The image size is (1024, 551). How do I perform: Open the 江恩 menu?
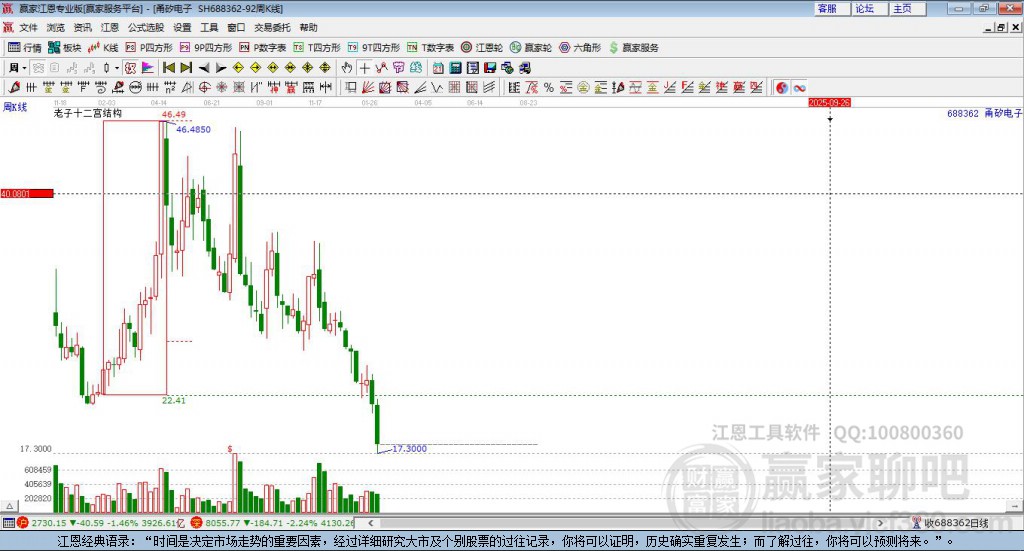click(110, 27)
